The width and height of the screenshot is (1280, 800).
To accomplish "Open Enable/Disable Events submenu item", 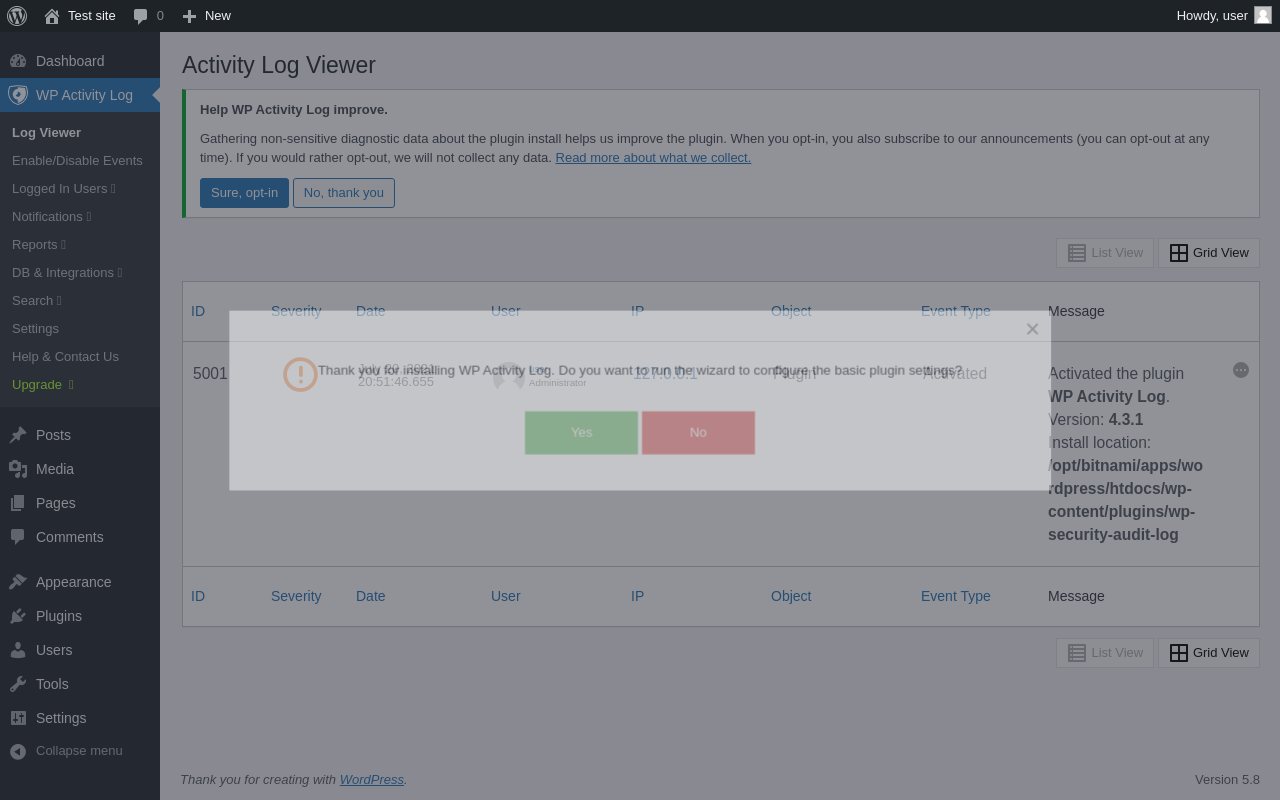I will pos(77,161).
